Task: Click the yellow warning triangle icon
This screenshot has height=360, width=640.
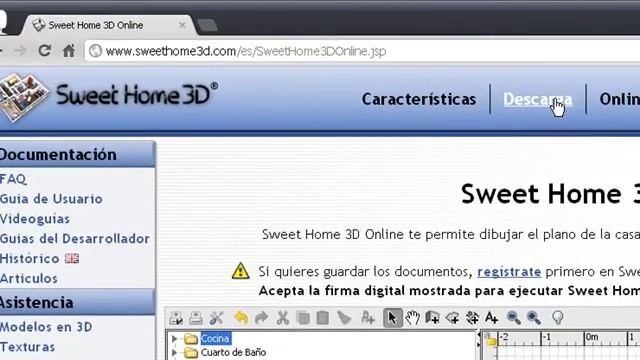Action: click(x=240, y=271)
